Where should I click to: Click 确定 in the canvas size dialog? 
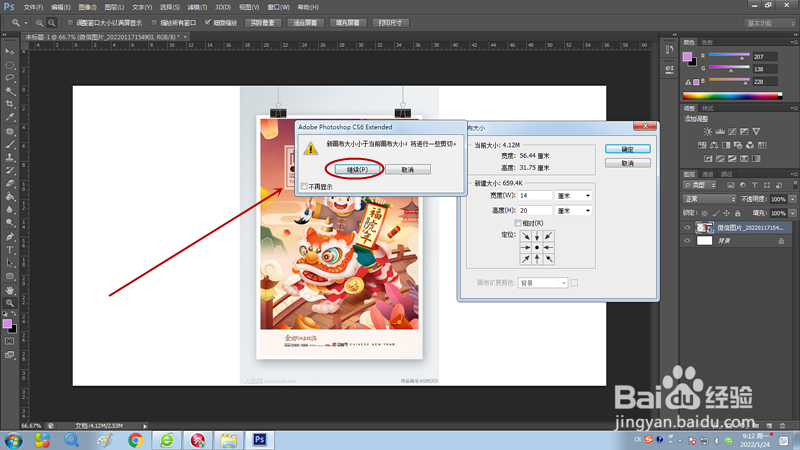[628, 149]
